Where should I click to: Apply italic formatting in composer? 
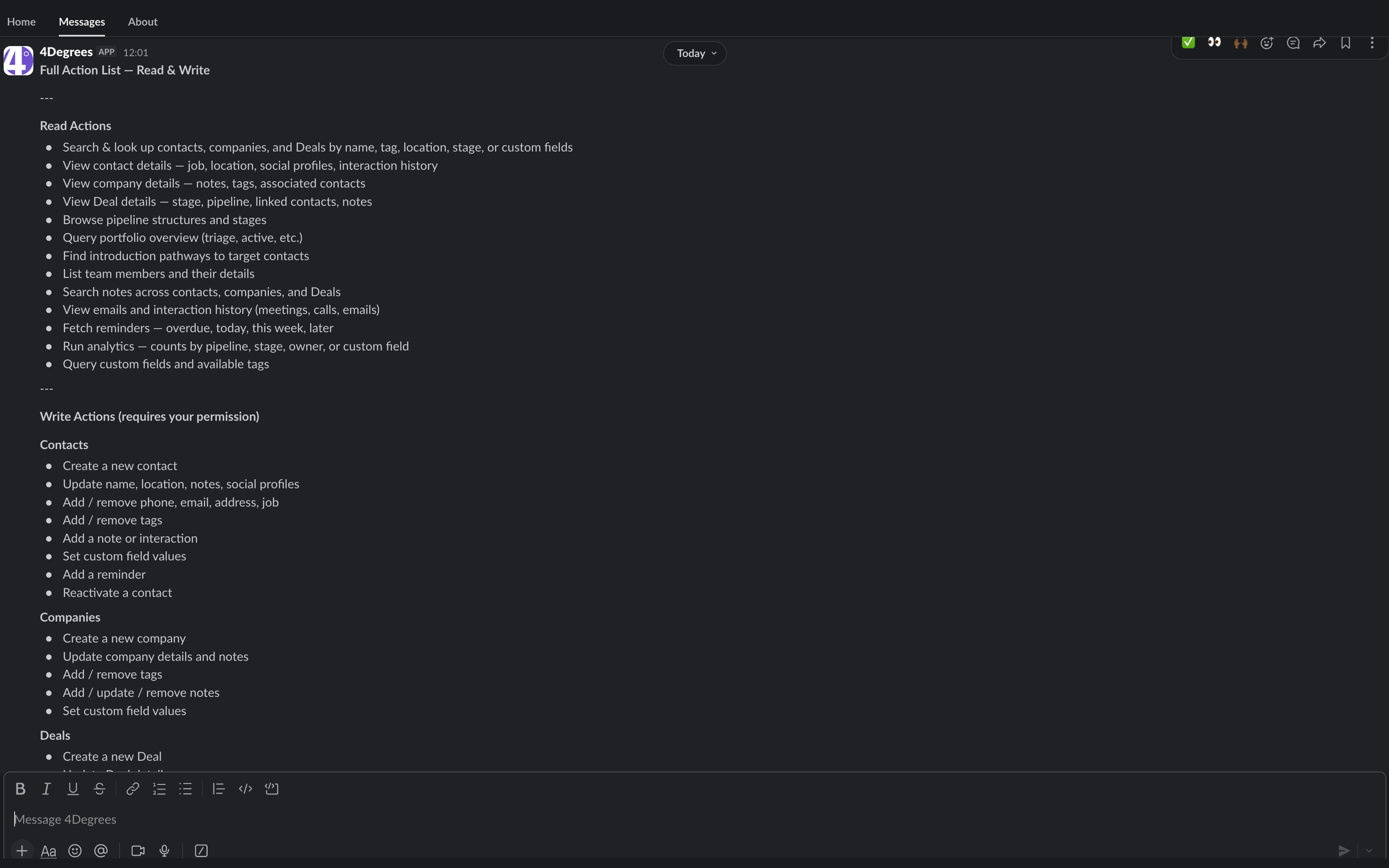tap(47, 789)
